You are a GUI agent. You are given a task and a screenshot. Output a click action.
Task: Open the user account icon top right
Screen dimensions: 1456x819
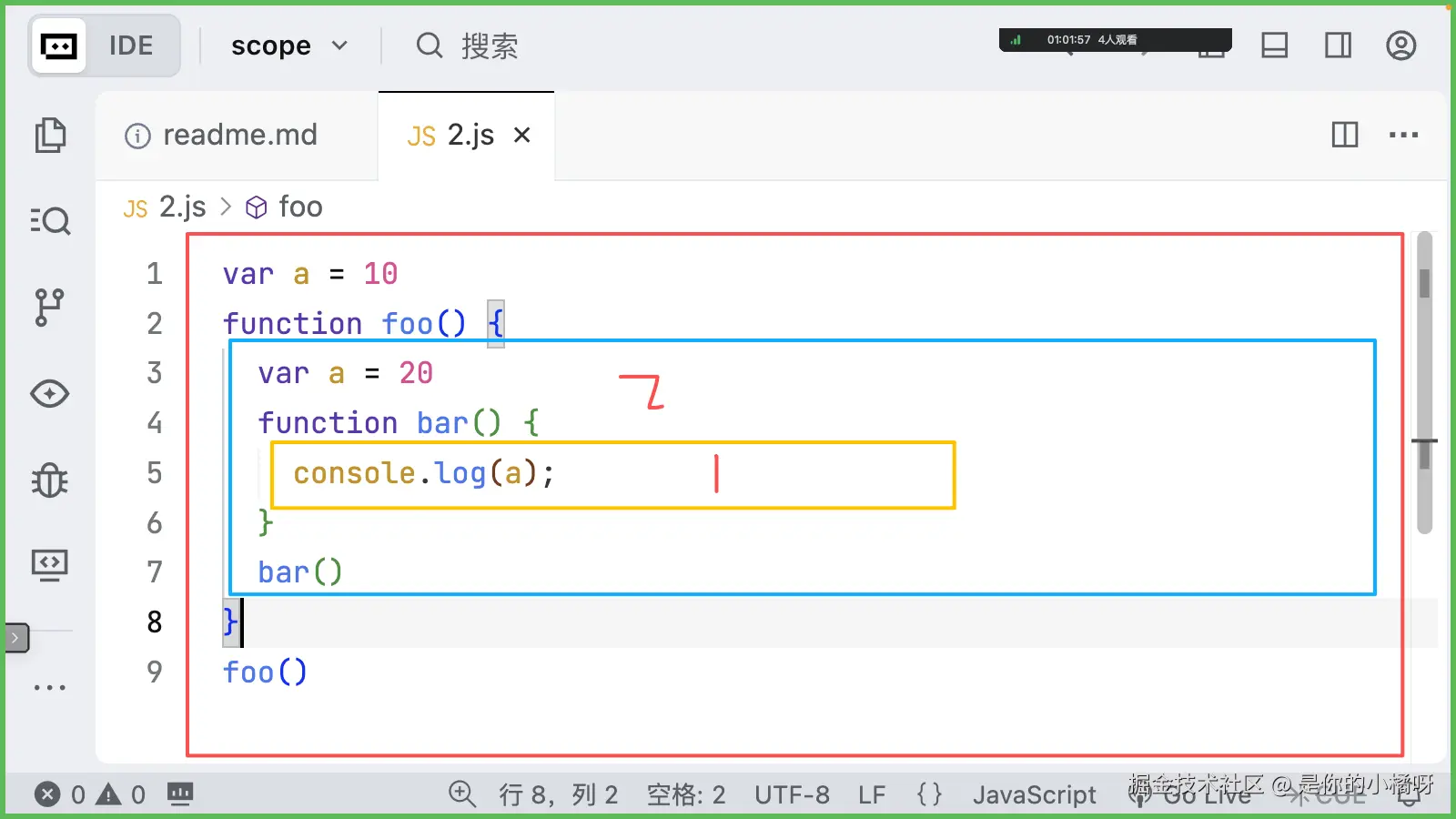coord(1400,45)
